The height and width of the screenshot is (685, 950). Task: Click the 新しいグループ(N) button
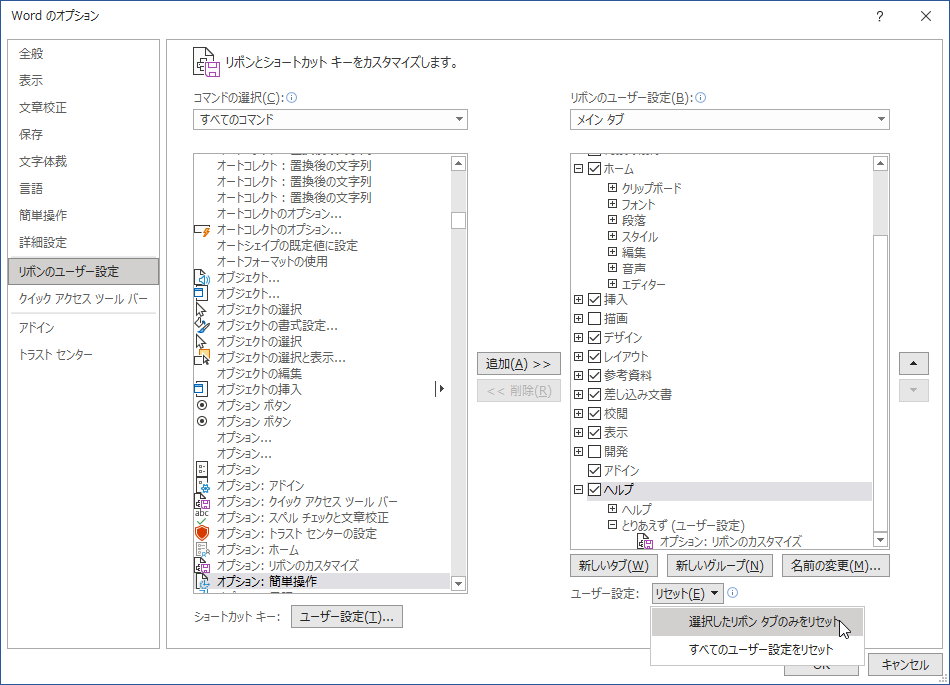pyautogui.click(x=719, y=566)
